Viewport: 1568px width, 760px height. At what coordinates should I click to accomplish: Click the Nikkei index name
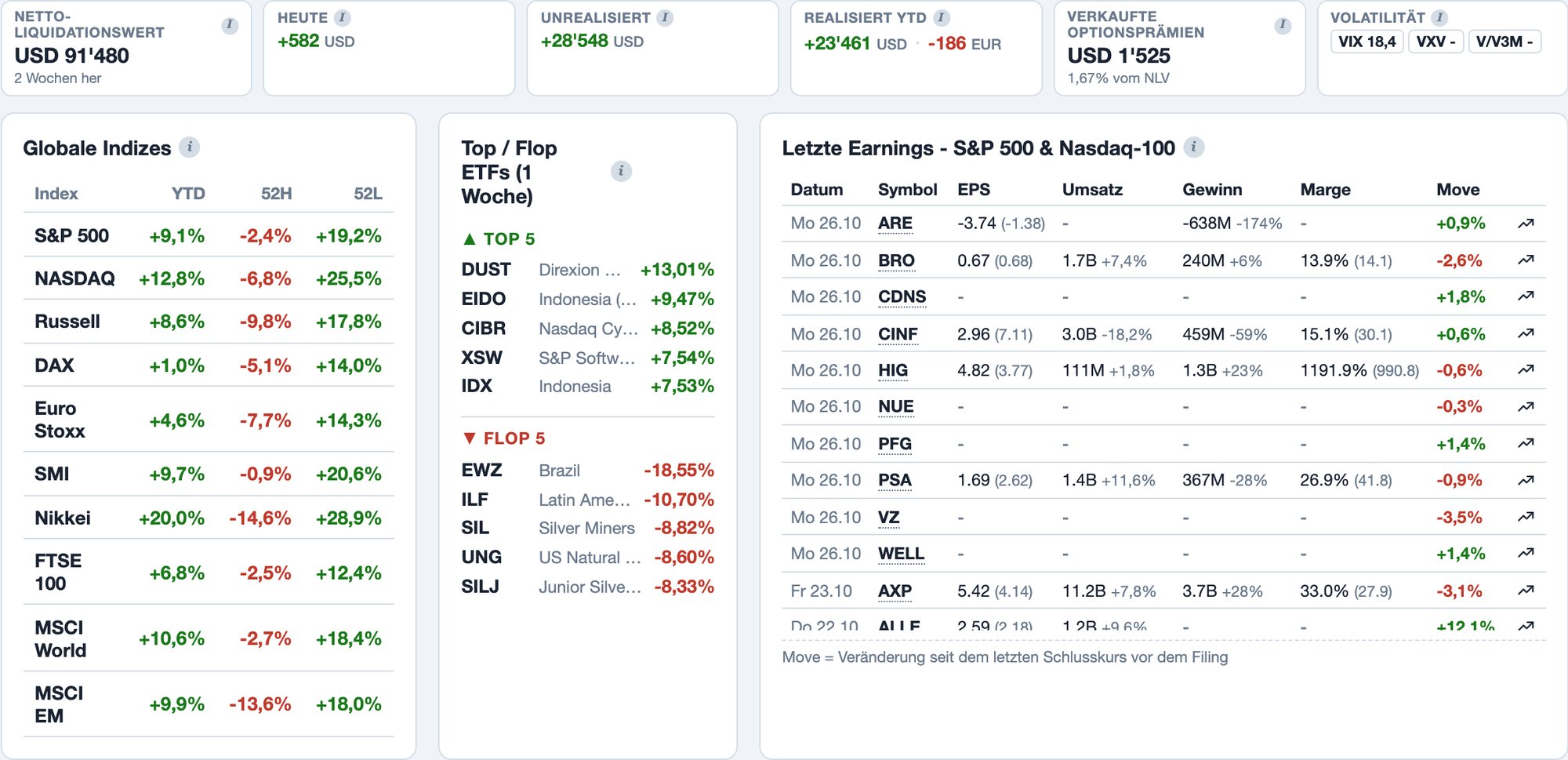63,518
